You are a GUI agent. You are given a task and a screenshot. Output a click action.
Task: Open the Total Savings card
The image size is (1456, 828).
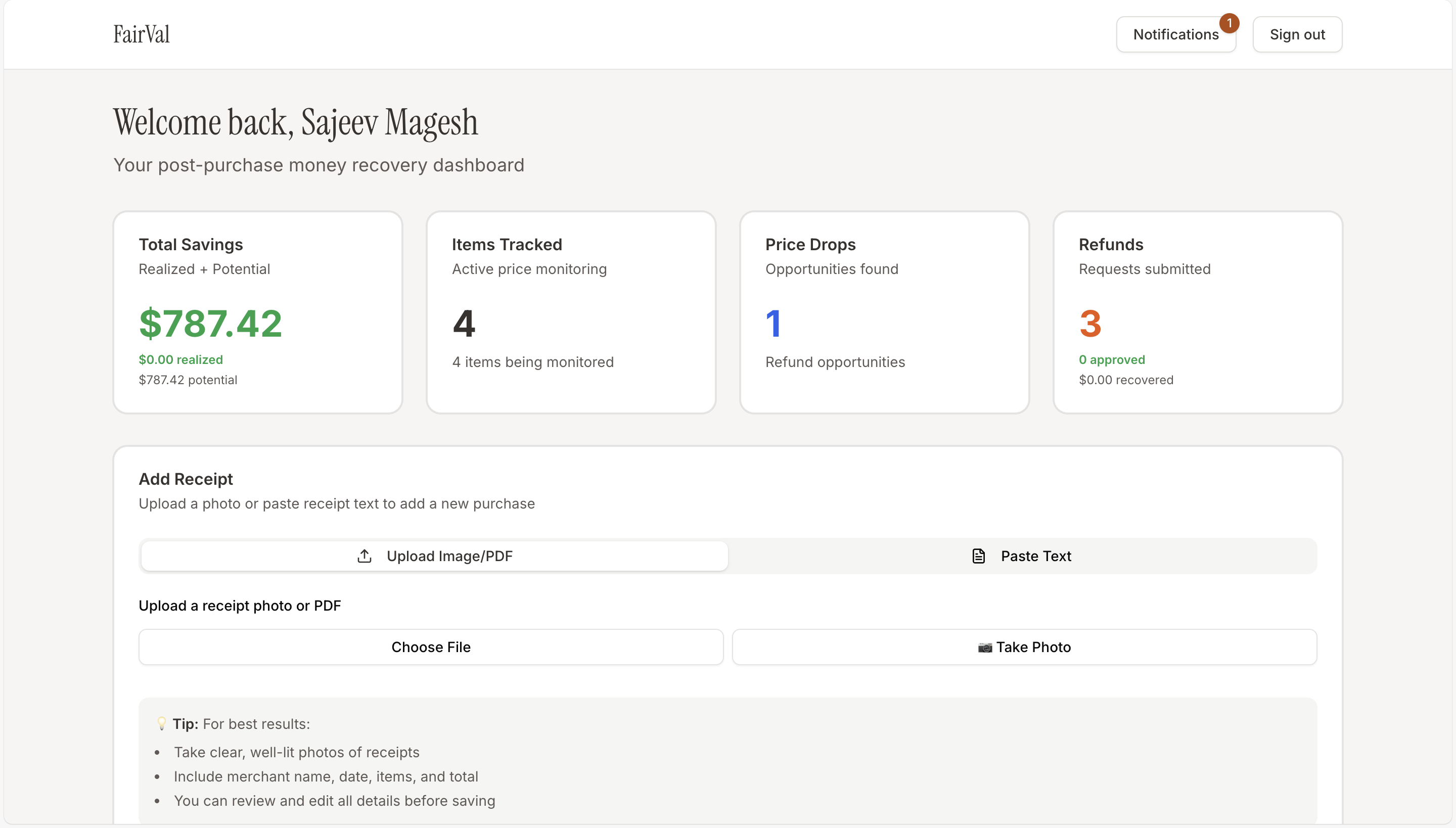[258, 311]
